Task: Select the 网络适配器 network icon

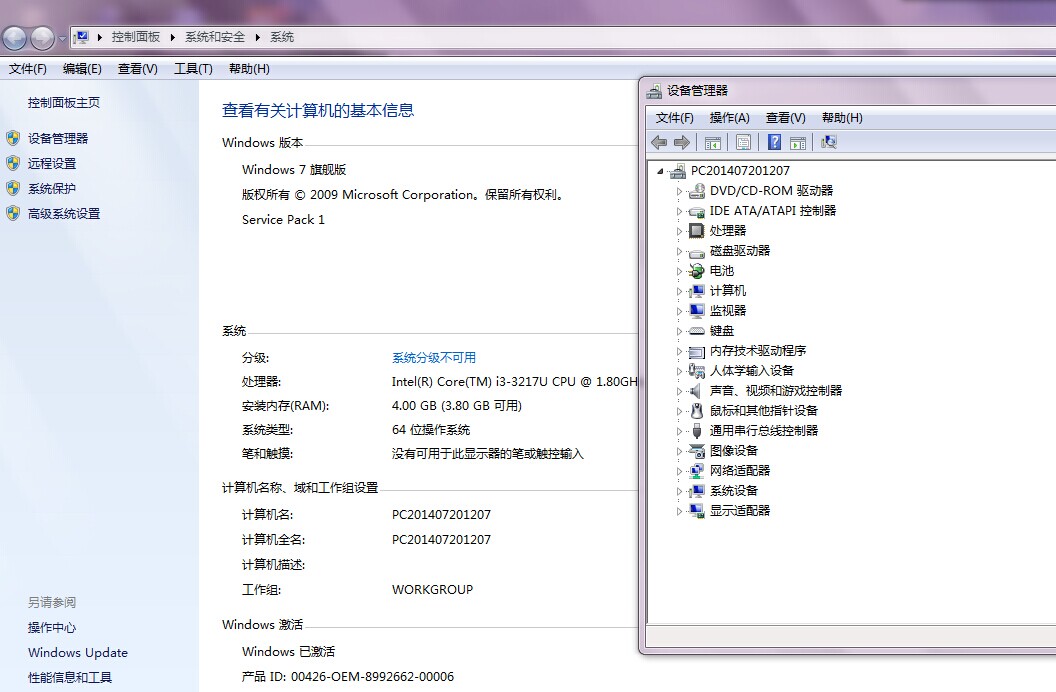Action: click(696, 471)
